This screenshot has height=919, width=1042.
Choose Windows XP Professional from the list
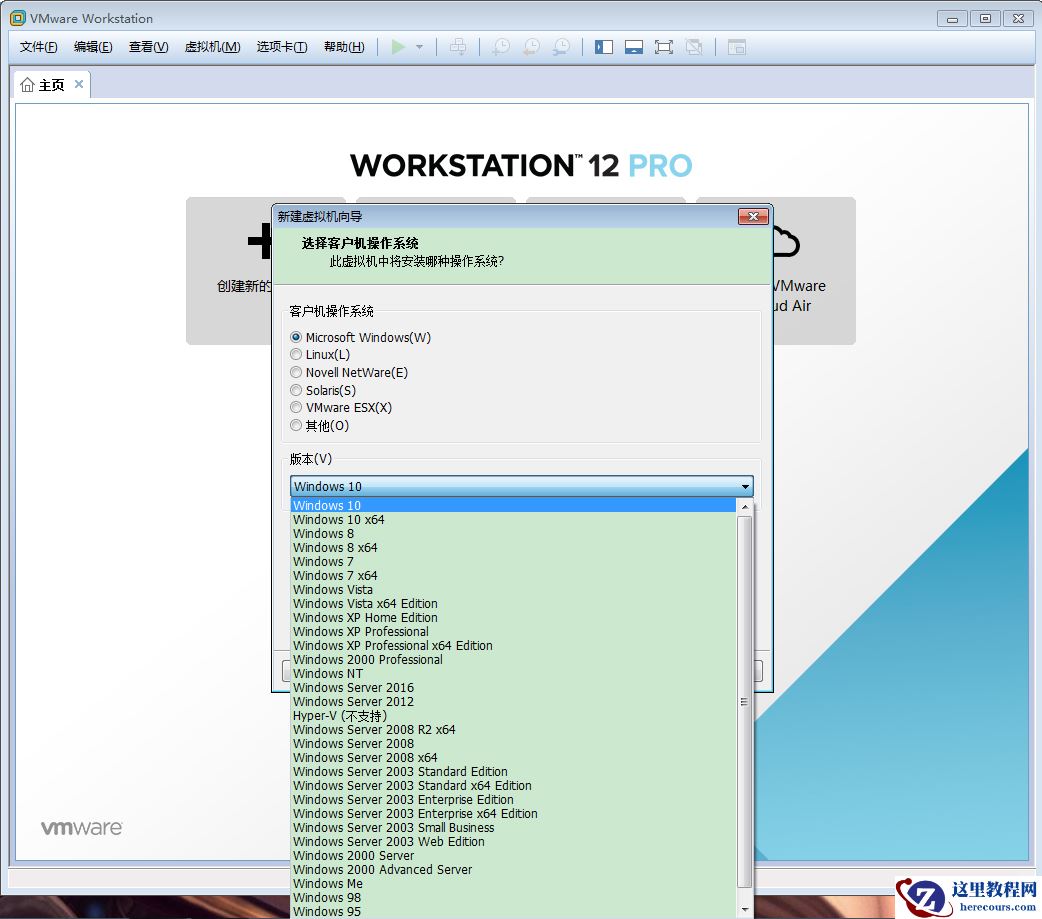pyautogui.click(x=360, y=631)
